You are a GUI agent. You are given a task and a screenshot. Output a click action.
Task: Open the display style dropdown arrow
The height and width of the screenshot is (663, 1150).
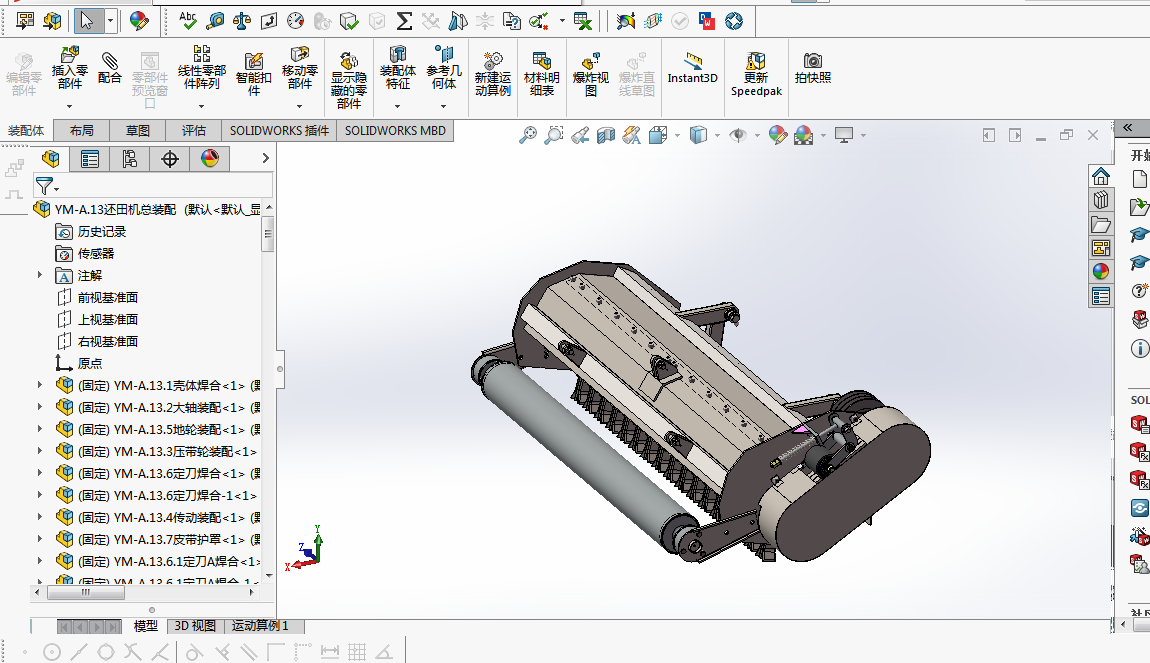point(718,135)
